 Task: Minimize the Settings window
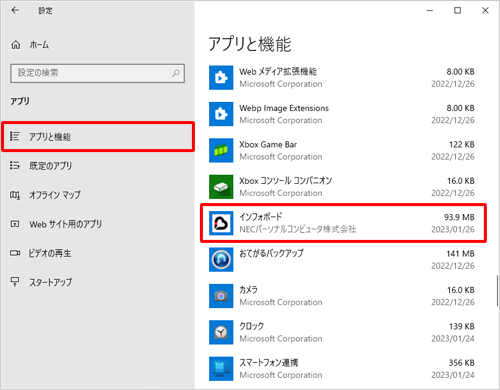click(430, 10)
